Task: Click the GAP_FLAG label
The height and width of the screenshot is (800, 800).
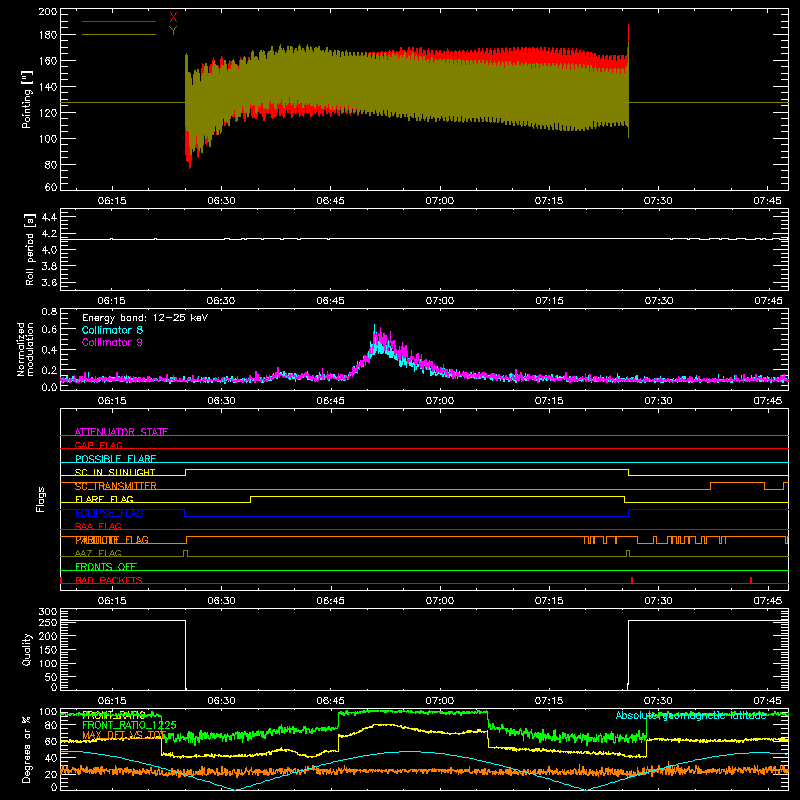Action: point(98,445)
